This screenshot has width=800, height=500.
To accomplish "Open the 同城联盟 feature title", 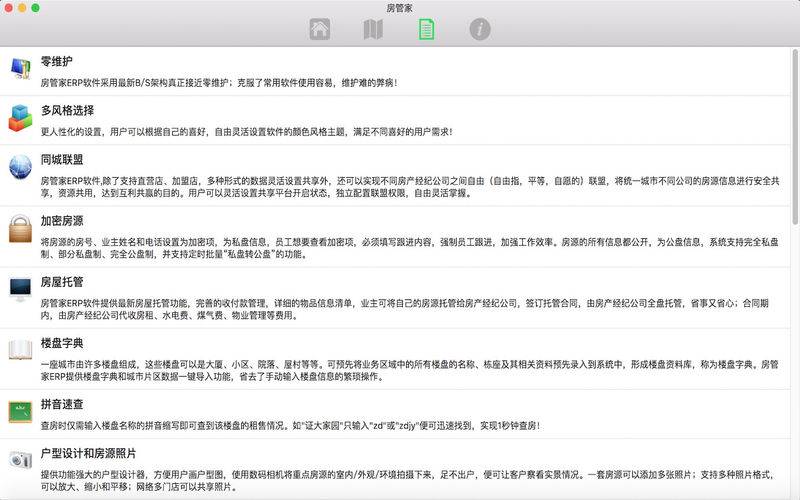I will (62, 160).
